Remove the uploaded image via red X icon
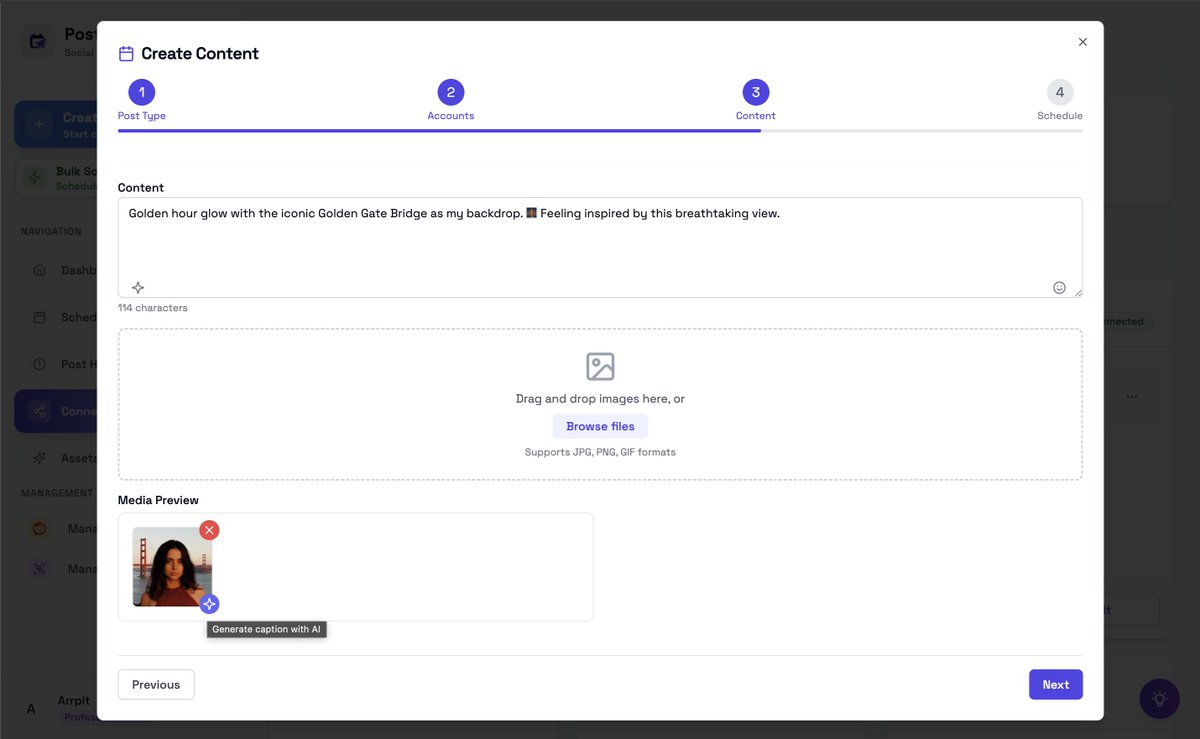This screenshot has width=1200, height=739. point(209,530)
